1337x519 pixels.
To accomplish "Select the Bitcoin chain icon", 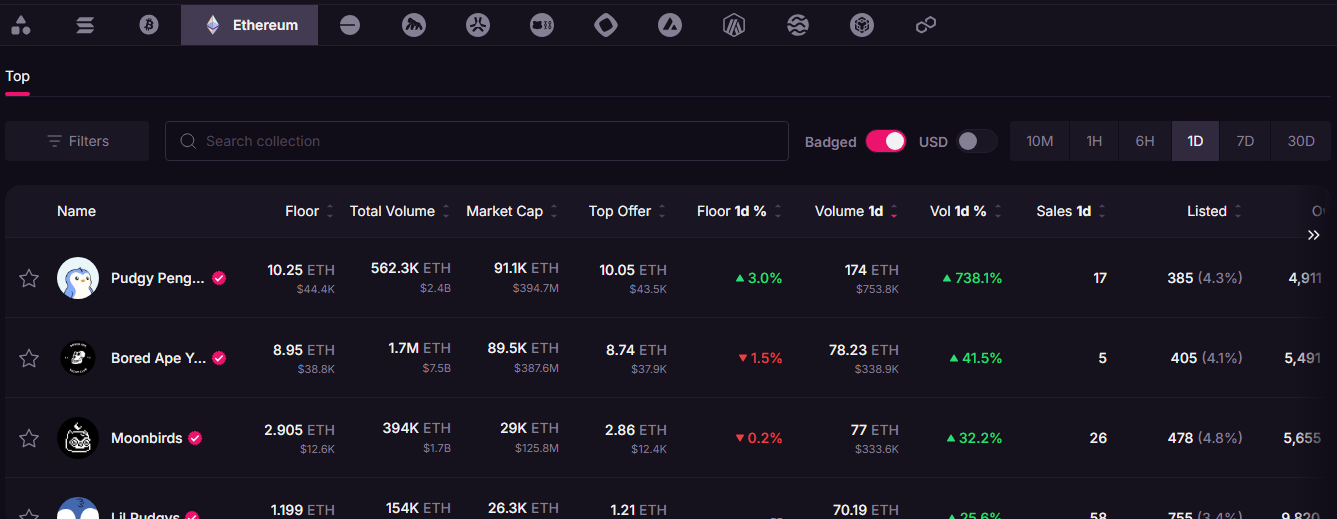I will [149, 25].
